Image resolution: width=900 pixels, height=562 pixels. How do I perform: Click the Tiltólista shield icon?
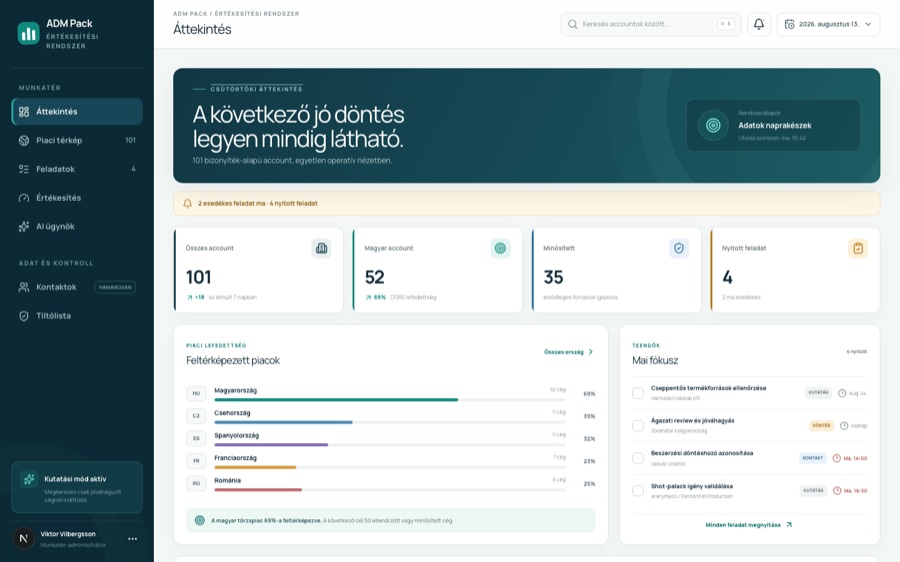pyautogui.click(x=24, y=316)
